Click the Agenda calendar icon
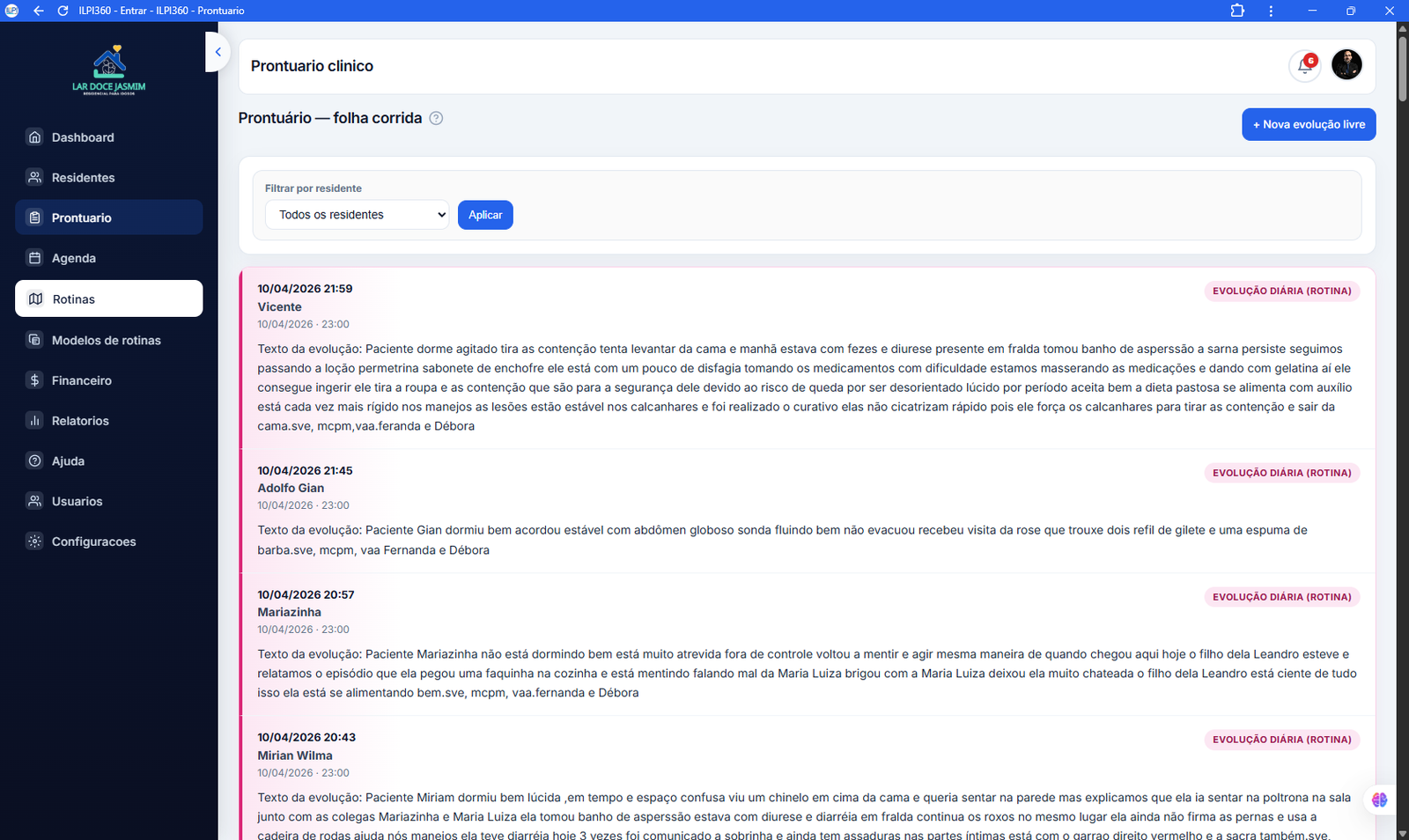Viewport: 1409px width, 840px height. pos(34,258)
